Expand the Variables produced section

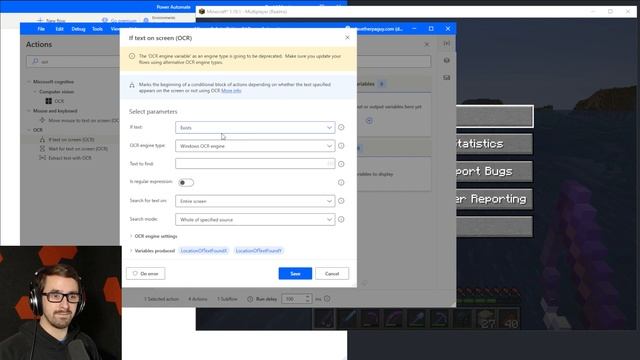152,251
